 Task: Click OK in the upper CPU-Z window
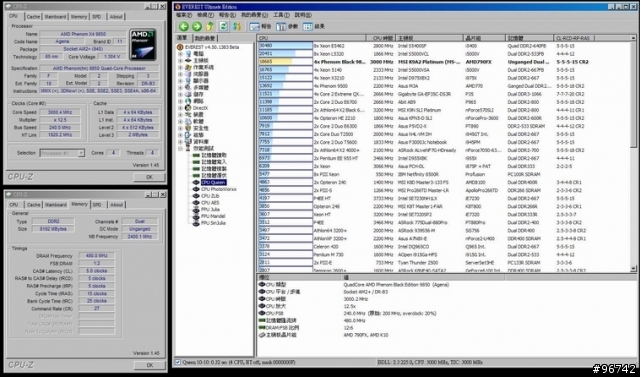(149, 177)
